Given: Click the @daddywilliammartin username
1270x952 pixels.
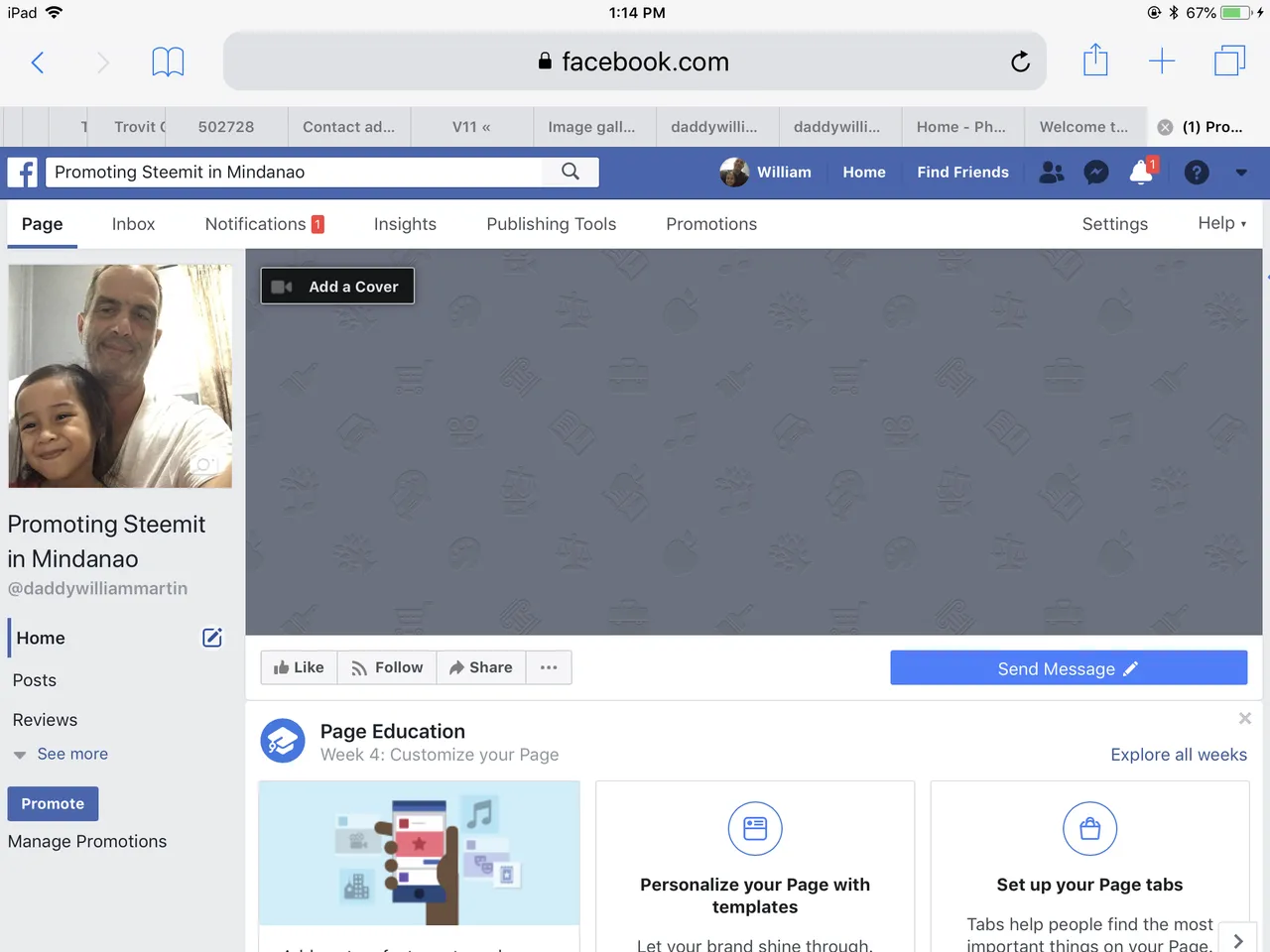Looking at the screenshot, I should click(97, 588).
